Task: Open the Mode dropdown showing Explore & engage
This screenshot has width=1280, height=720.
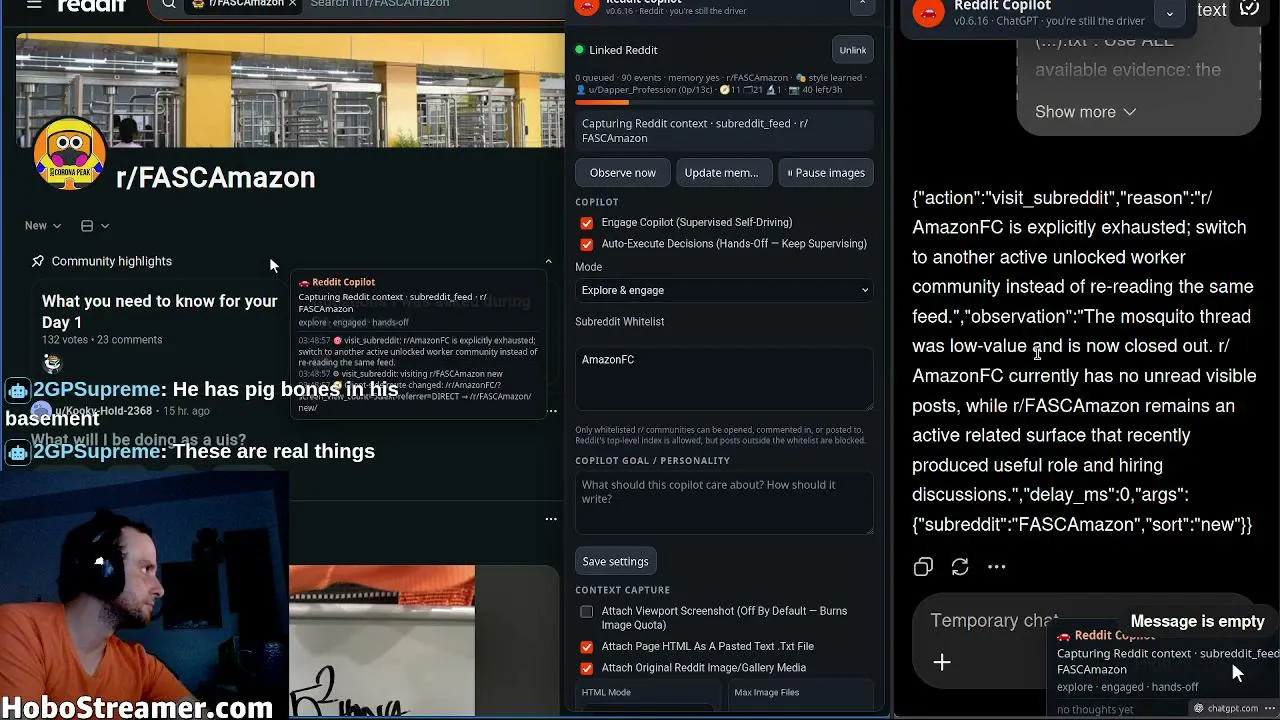Action: click(x=724, y=290)
